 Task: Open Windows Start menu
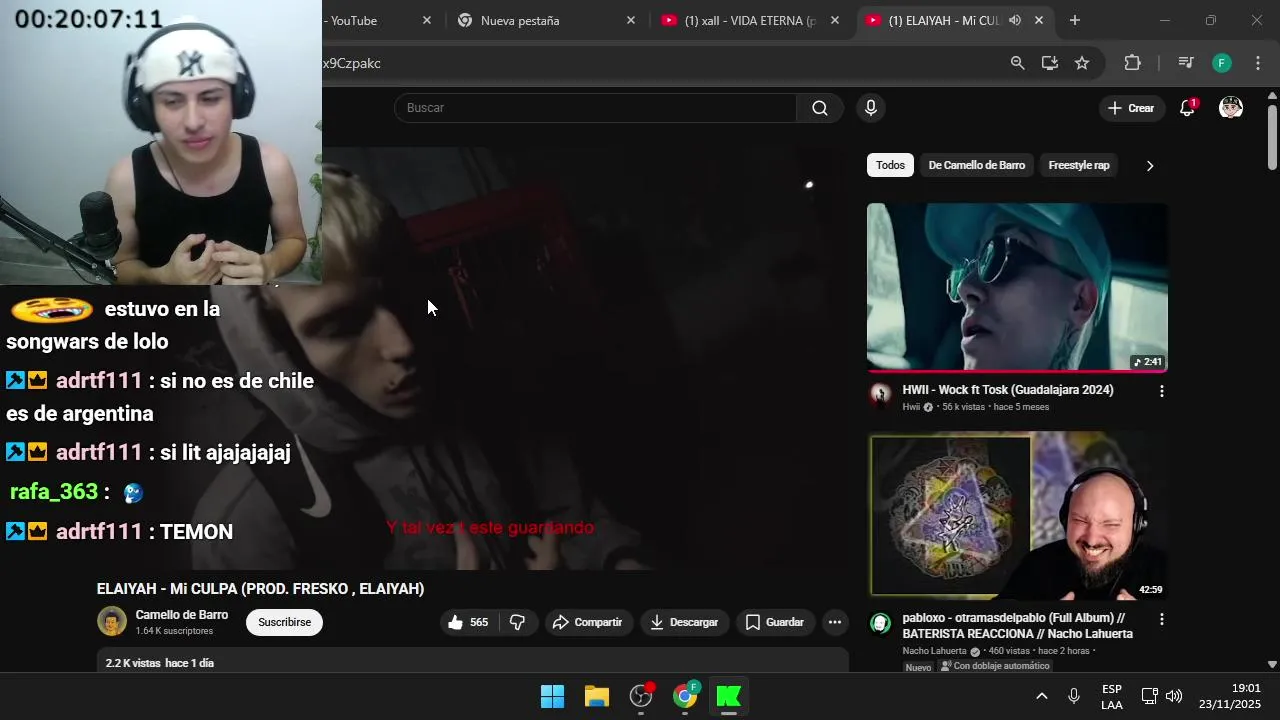[552, 696]
